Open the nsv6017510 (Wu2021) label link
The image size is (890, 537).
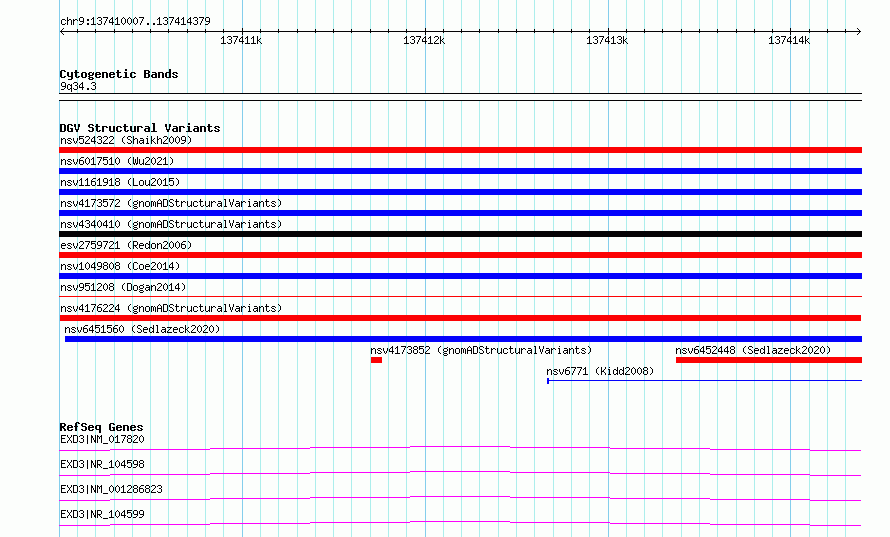click(117, 161)
